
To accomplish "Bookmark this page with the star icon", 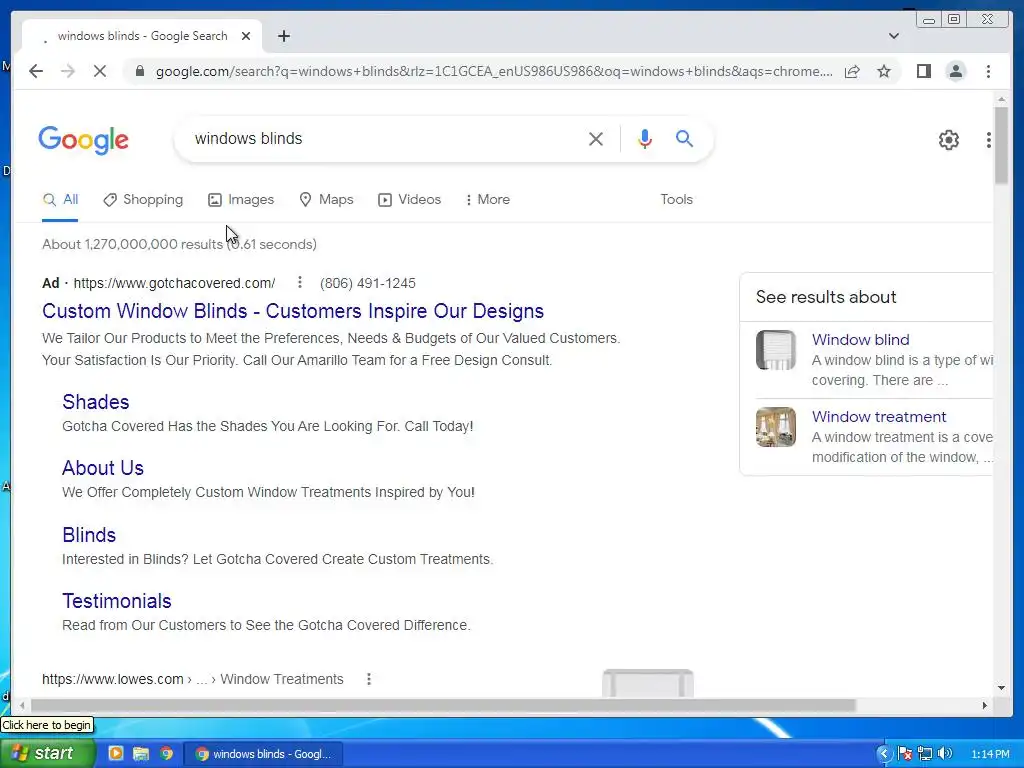I will tap(884, 71).
